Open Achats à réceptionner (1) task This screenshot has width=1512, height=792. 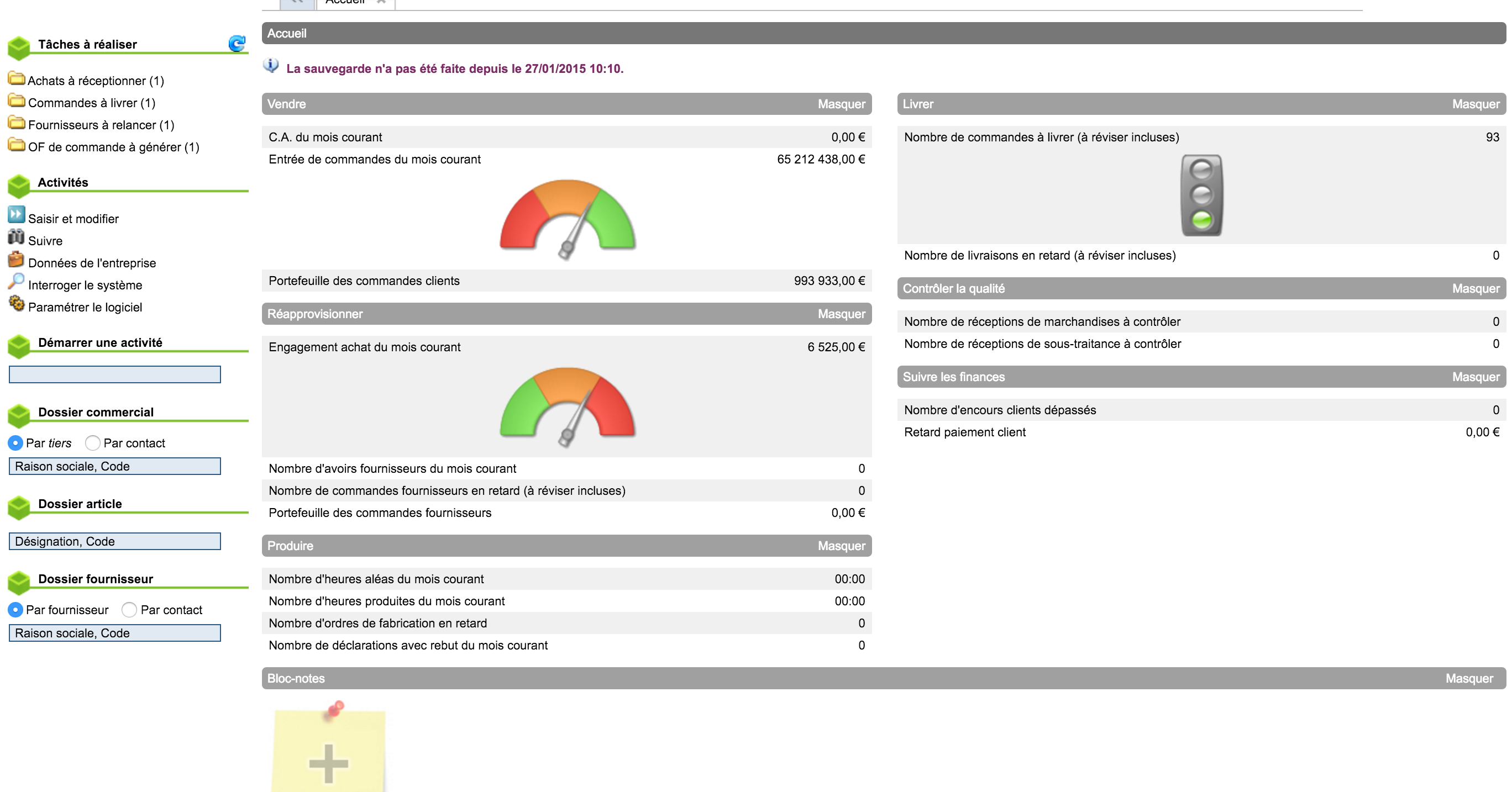tap(96, 81)
